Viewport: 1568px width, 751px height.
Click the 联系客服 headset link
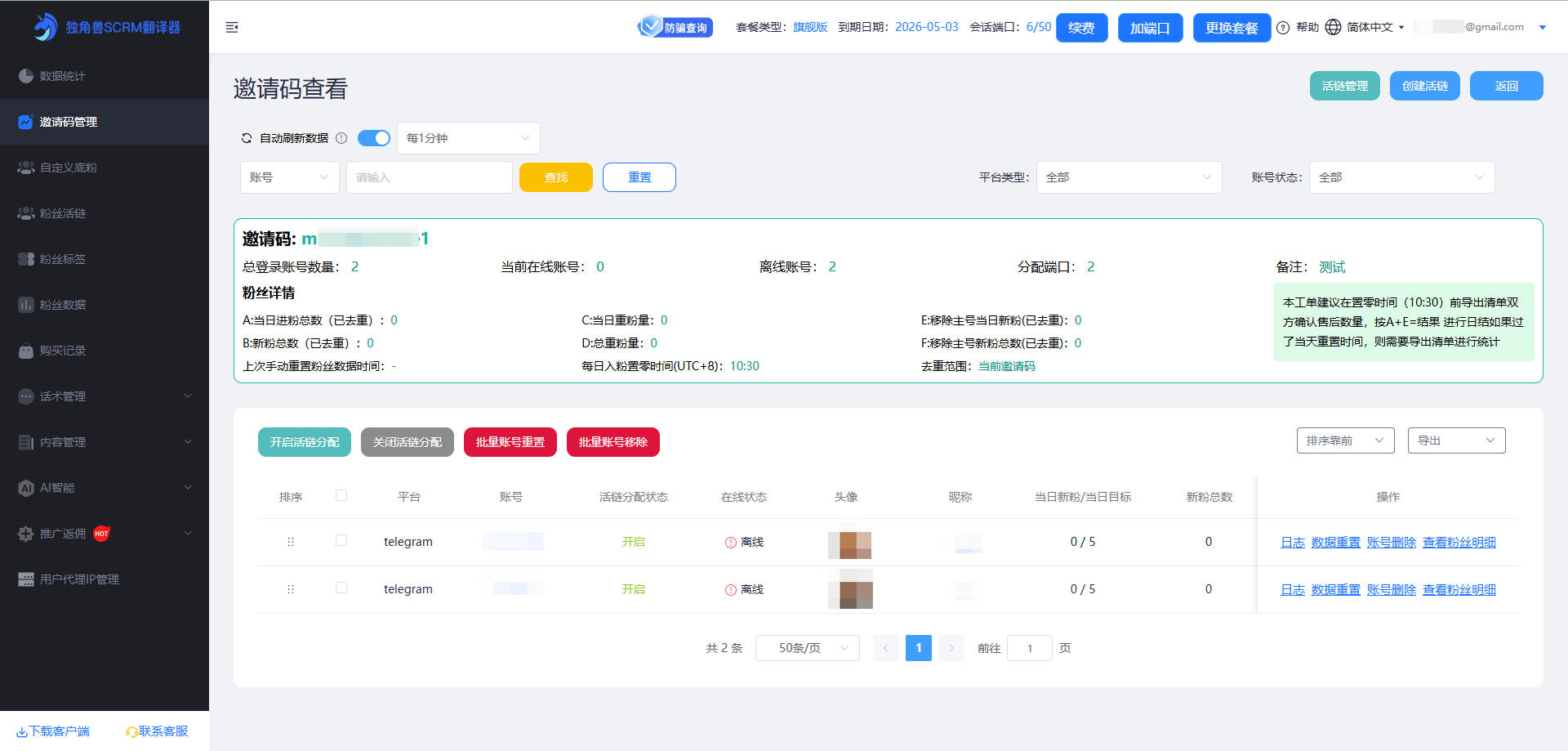tap(157, 731)
